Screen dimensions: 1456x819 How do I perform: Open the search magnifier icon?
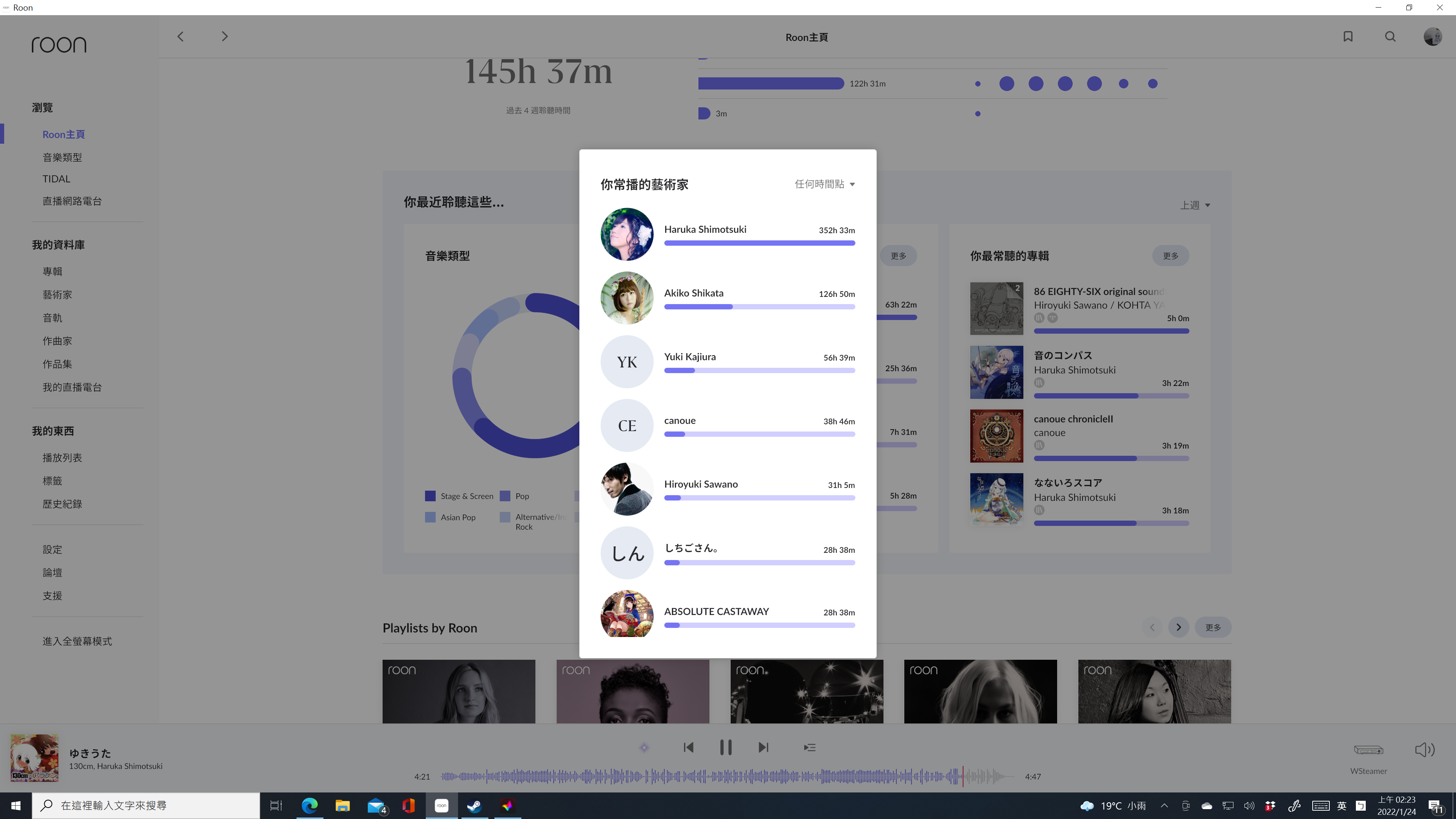tap(1390, 37)
